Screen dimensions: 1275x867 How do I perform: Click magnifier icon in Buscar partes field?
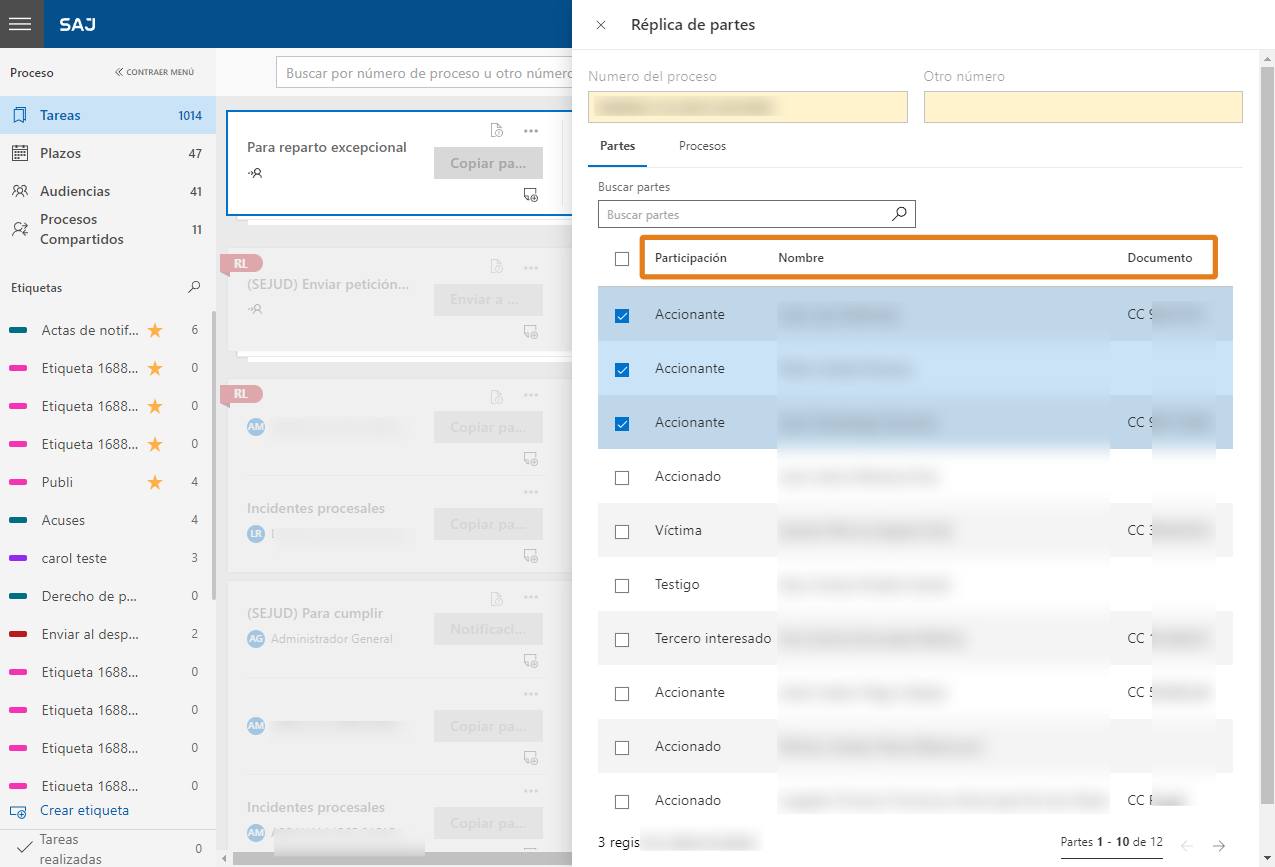[x=899, y=214]
